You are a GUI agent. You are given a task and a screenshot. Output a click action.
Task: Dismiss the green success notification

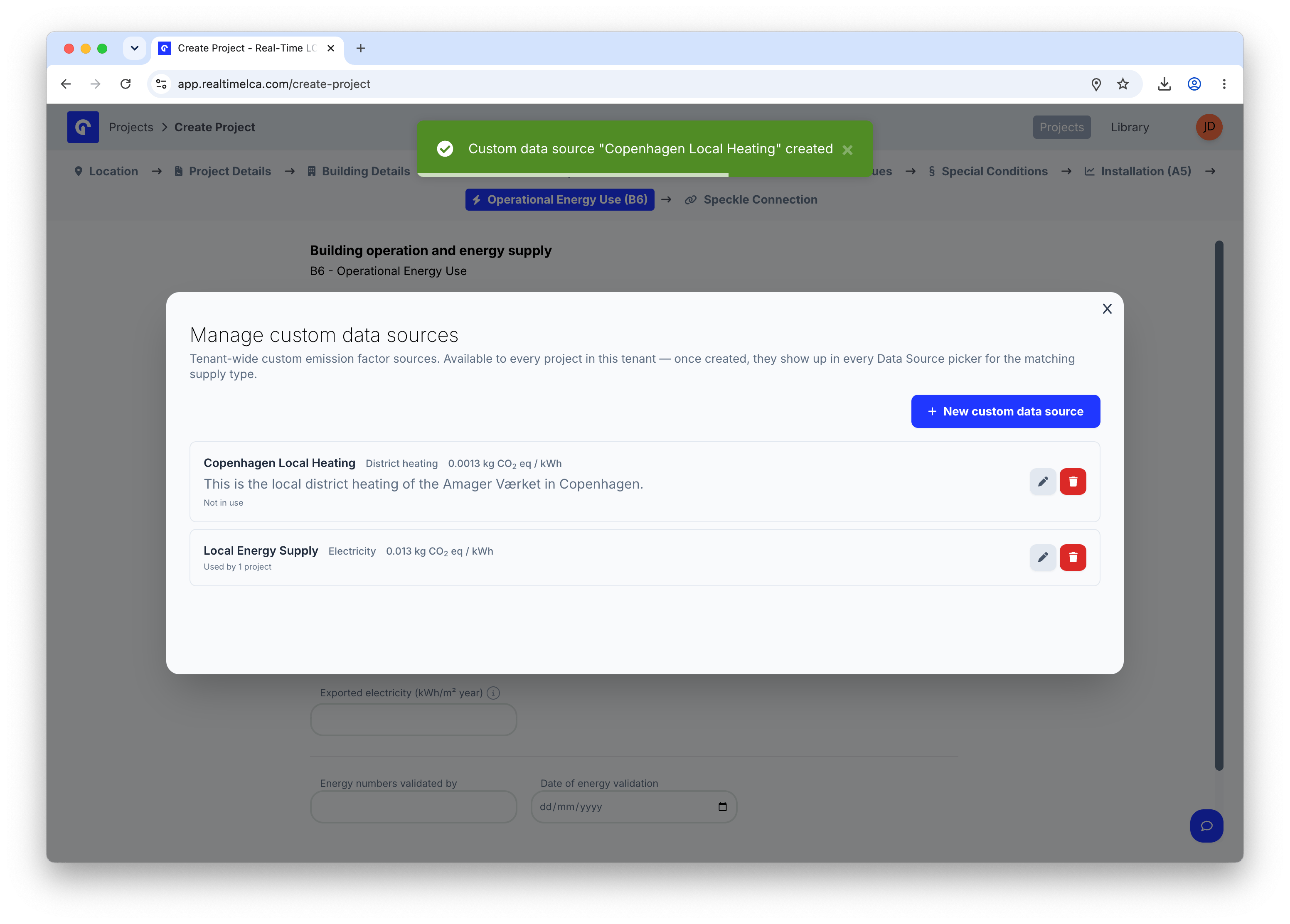pyautogui.click(x=847, y=150)
